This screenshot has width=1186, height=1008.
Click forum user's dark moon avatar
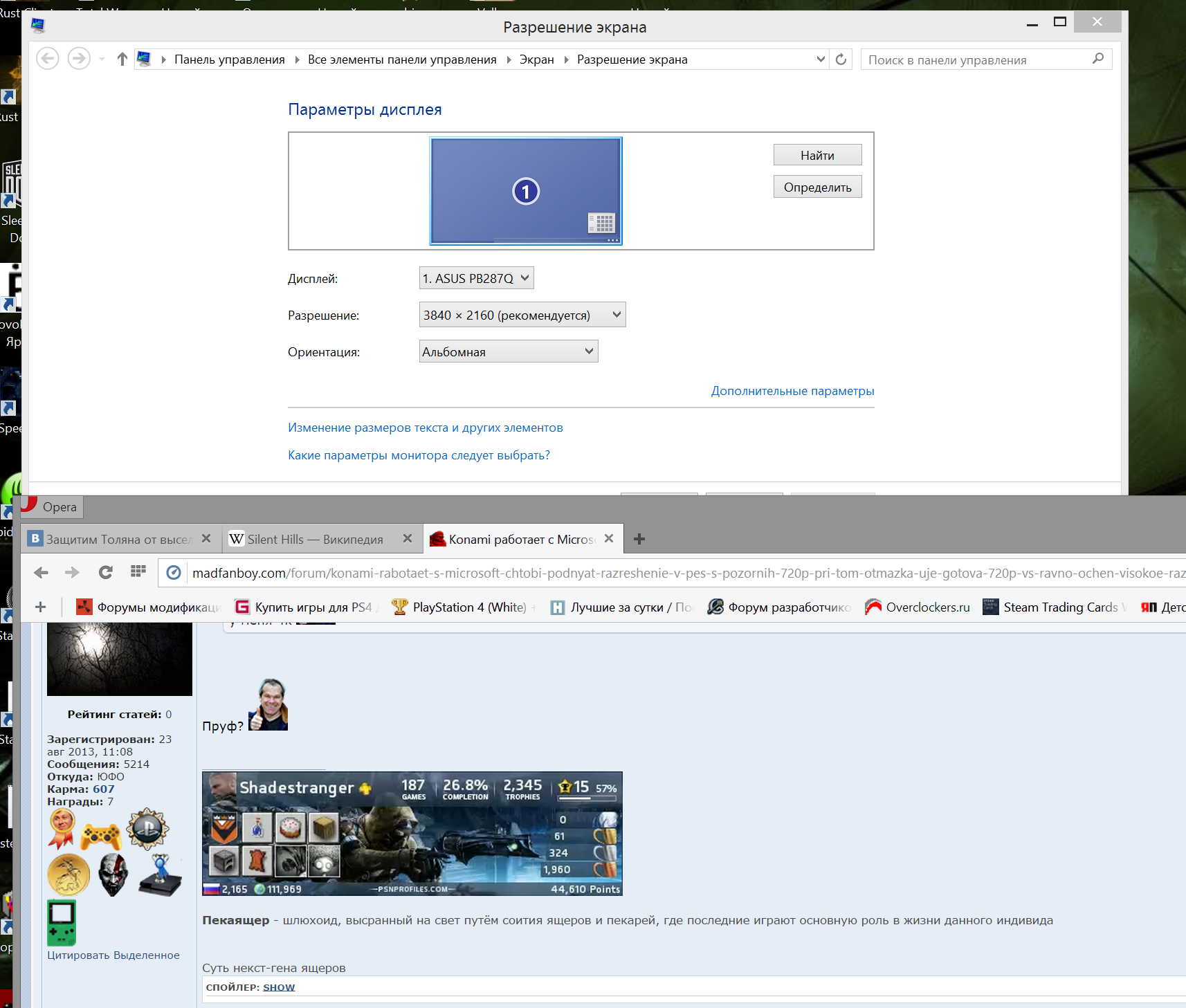[120, 659]
